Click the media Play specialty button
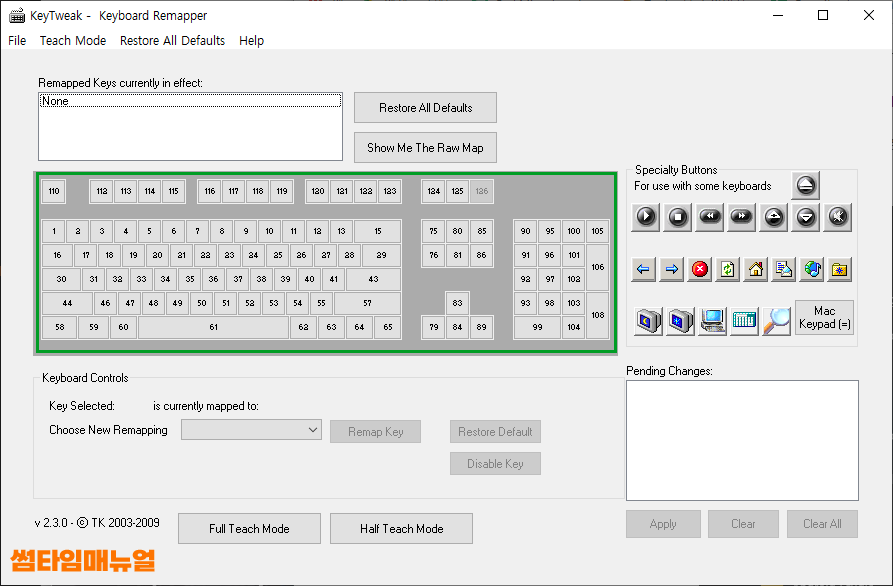Image resolution: width=893 pixels, height=586 pixels. click(646, 217)
